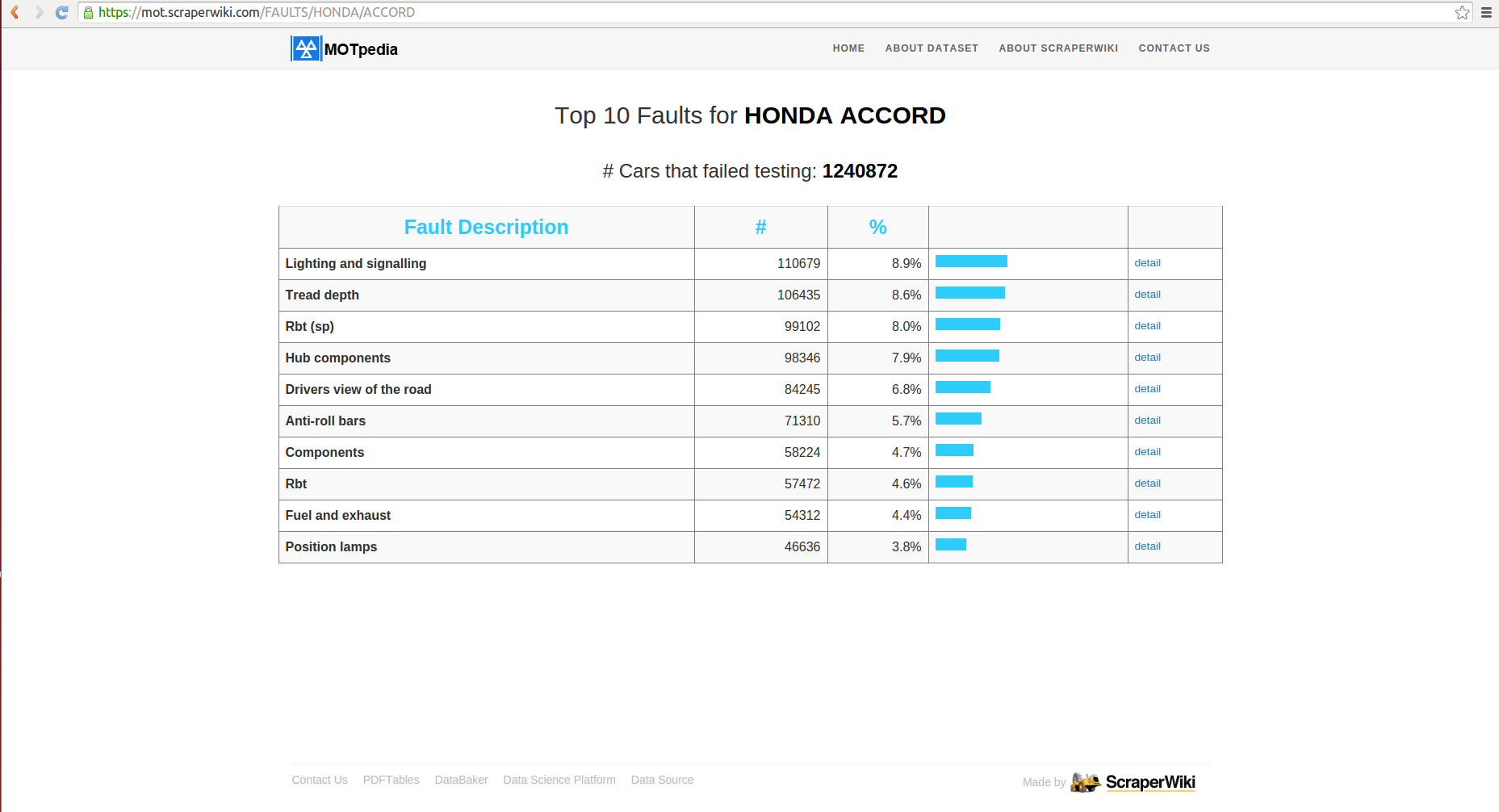Click the green padlock security icon
The height and width of the screenshot is (812, 1499).
89,12
